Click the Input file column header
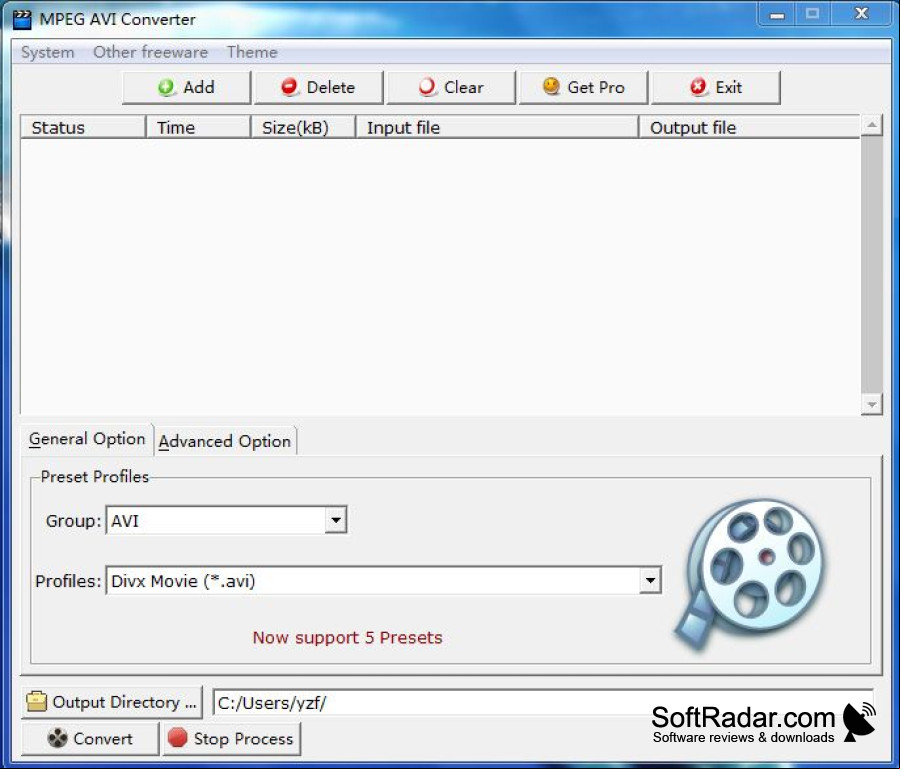Image resolution: width=900 pixels, height=769 pixels. (x=498, y=127)
